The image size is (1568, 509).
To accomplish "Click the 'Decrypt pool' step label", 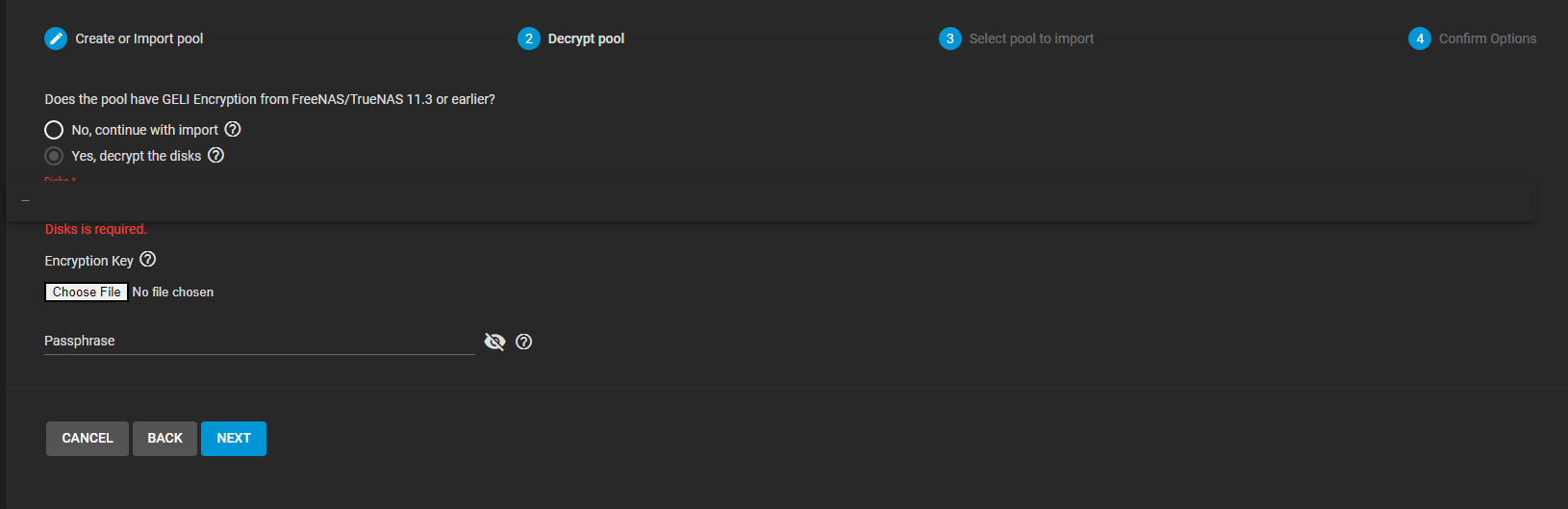I will point(586,38).
